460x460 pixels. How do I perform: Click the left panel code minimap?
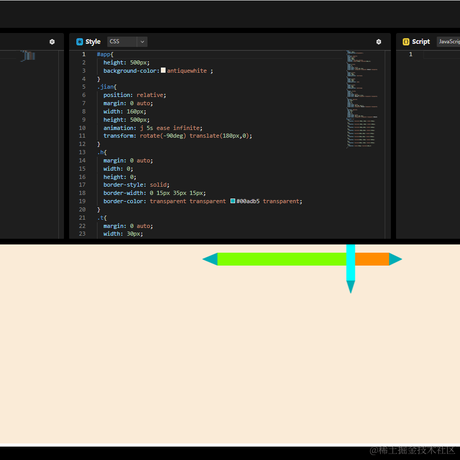point(28,56)
